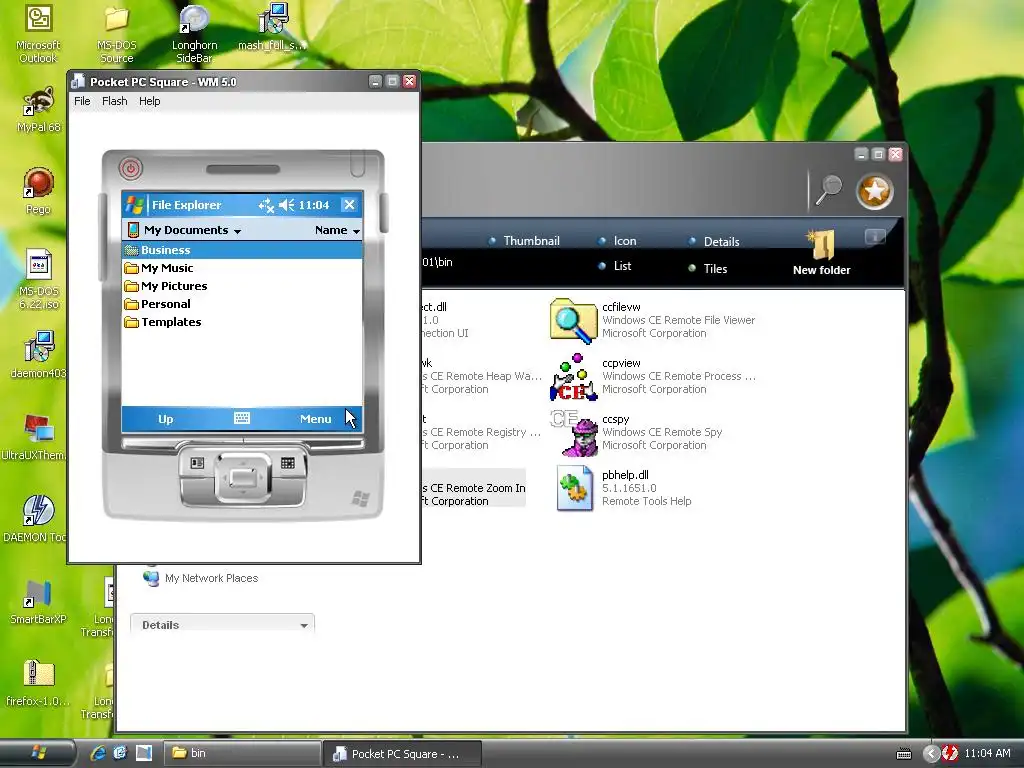The image size is (1024, 768).
Task: Click the Start button on taskbar
Action: coord(38,753)
